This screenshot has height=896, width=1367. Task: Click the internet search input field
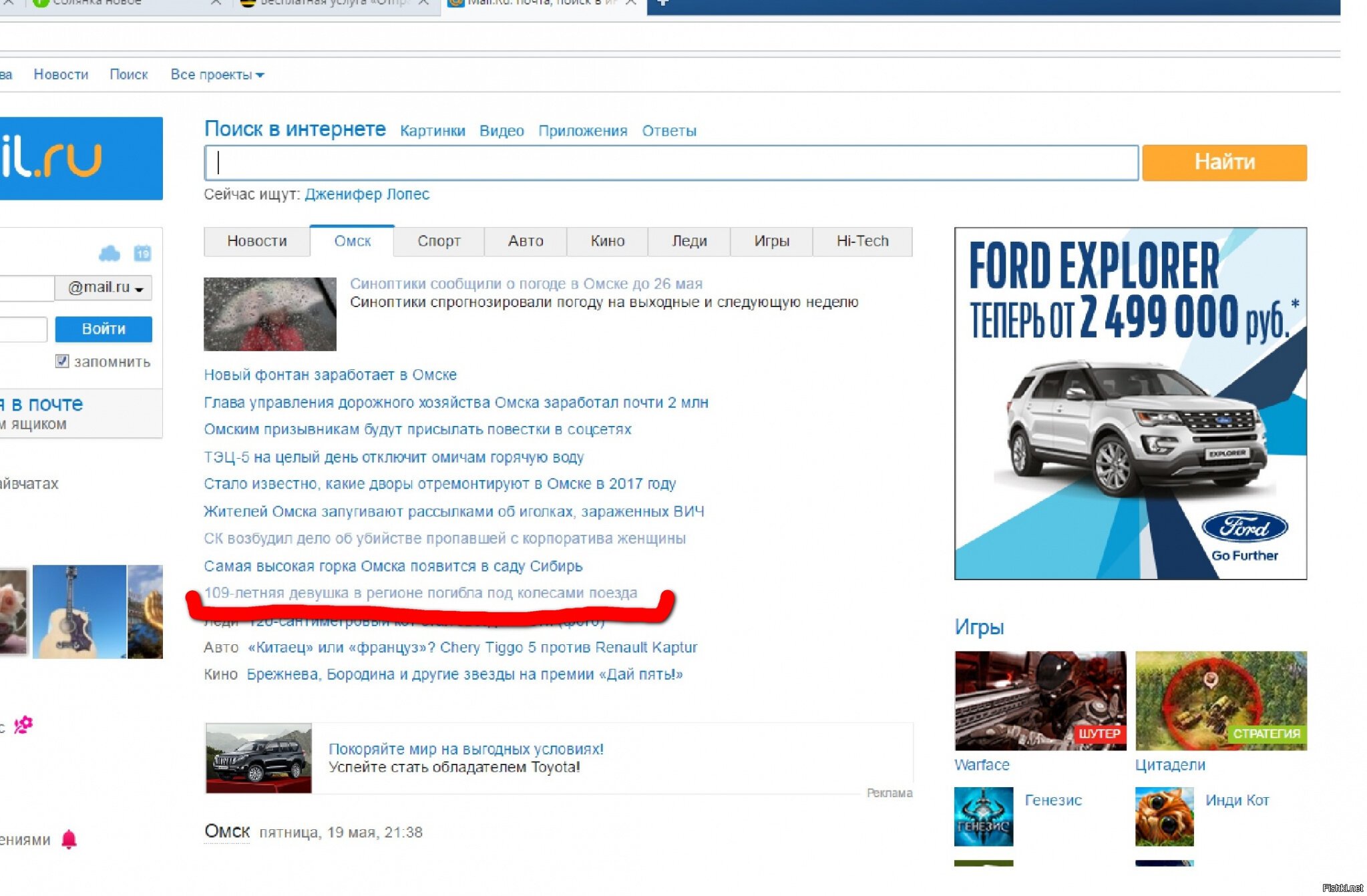click(x=671, y=163)
